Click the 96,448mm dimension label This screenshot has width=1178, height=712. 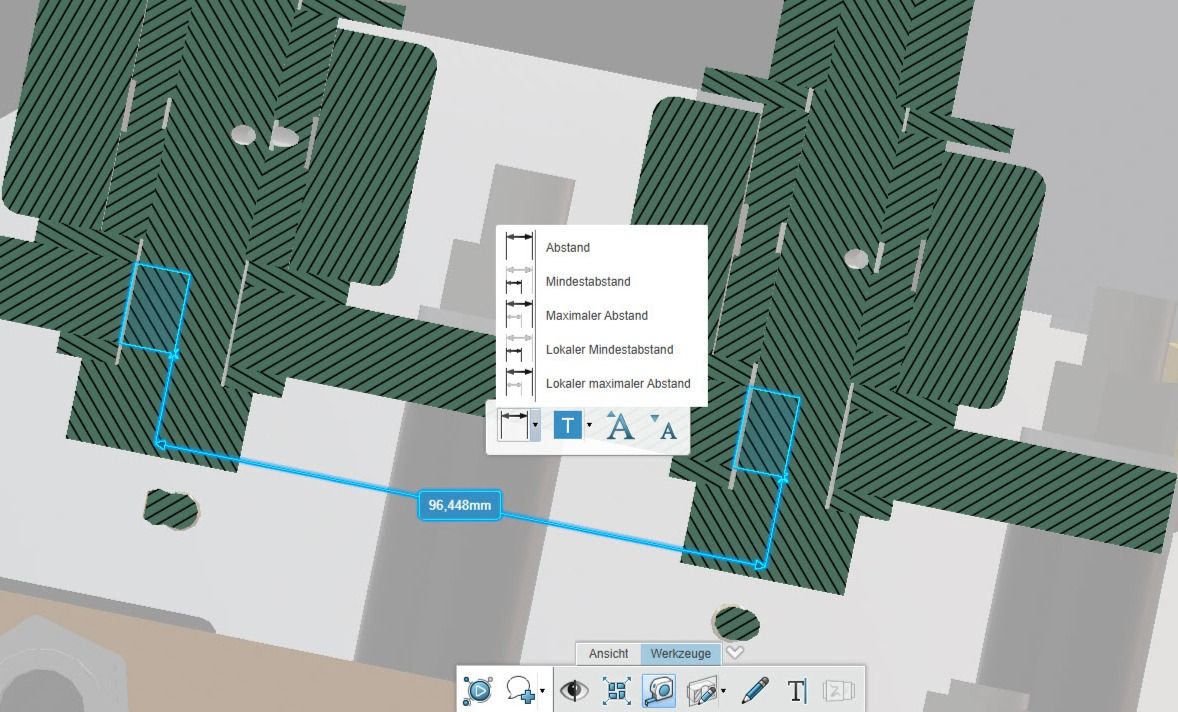point(460,506)
